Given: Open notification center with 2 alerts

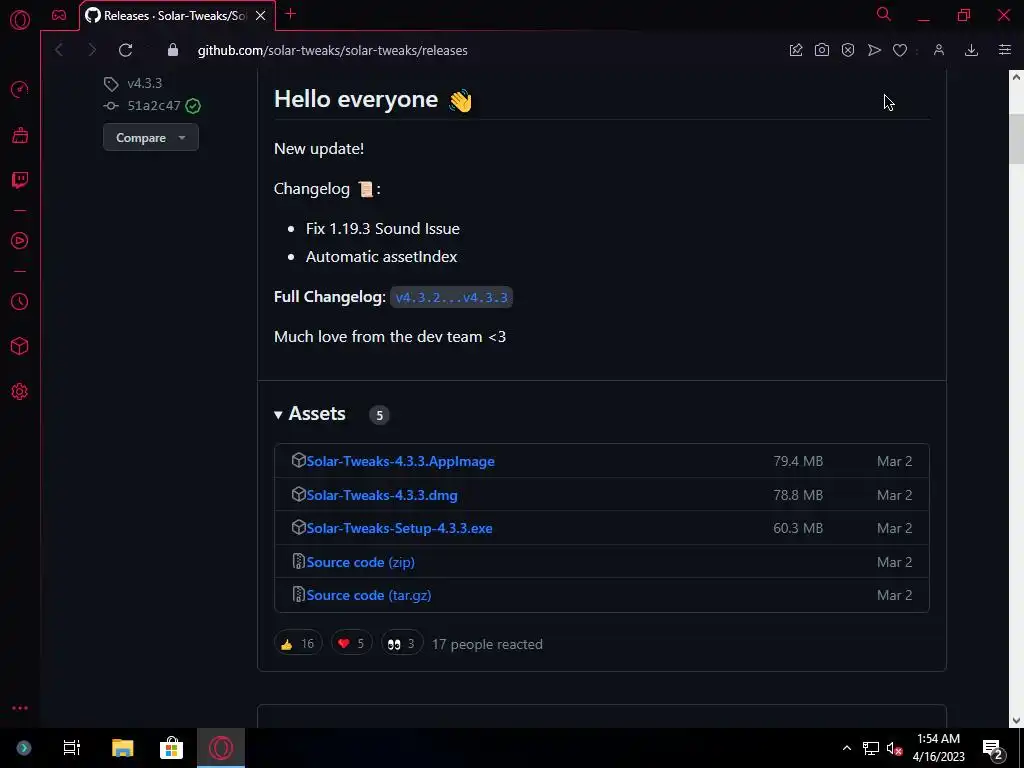Looking at the screenshot, I should 993,748.
